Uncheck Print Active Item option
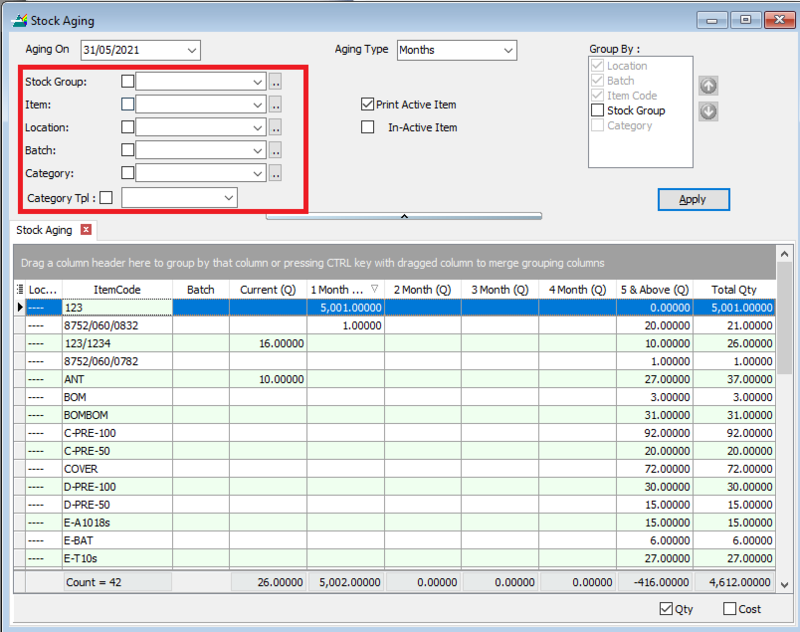 tap(368, 104)
